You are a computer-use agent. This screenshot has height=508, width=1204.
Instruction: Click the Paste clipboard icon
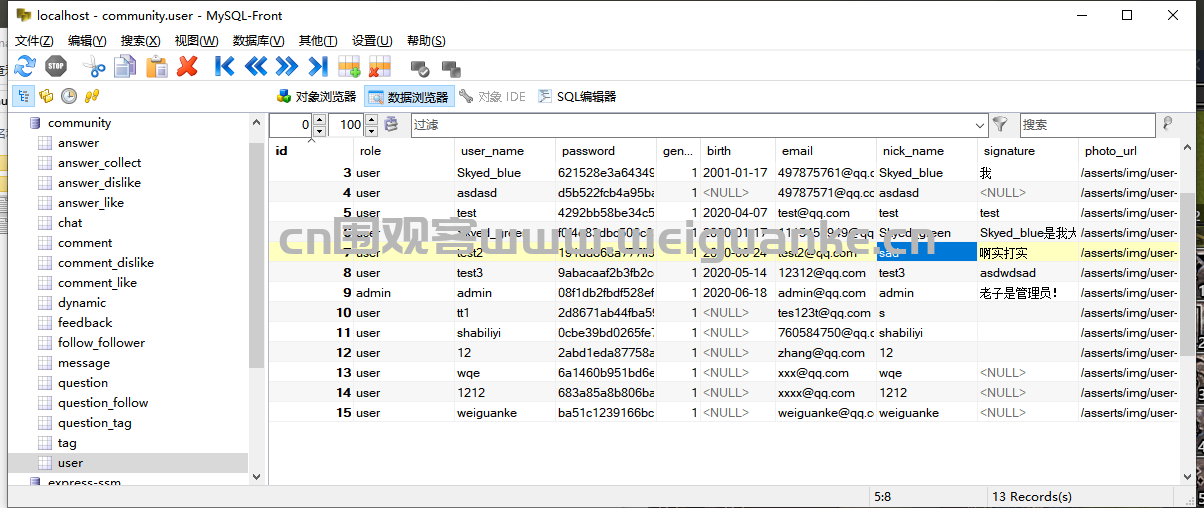pos(157,67)
